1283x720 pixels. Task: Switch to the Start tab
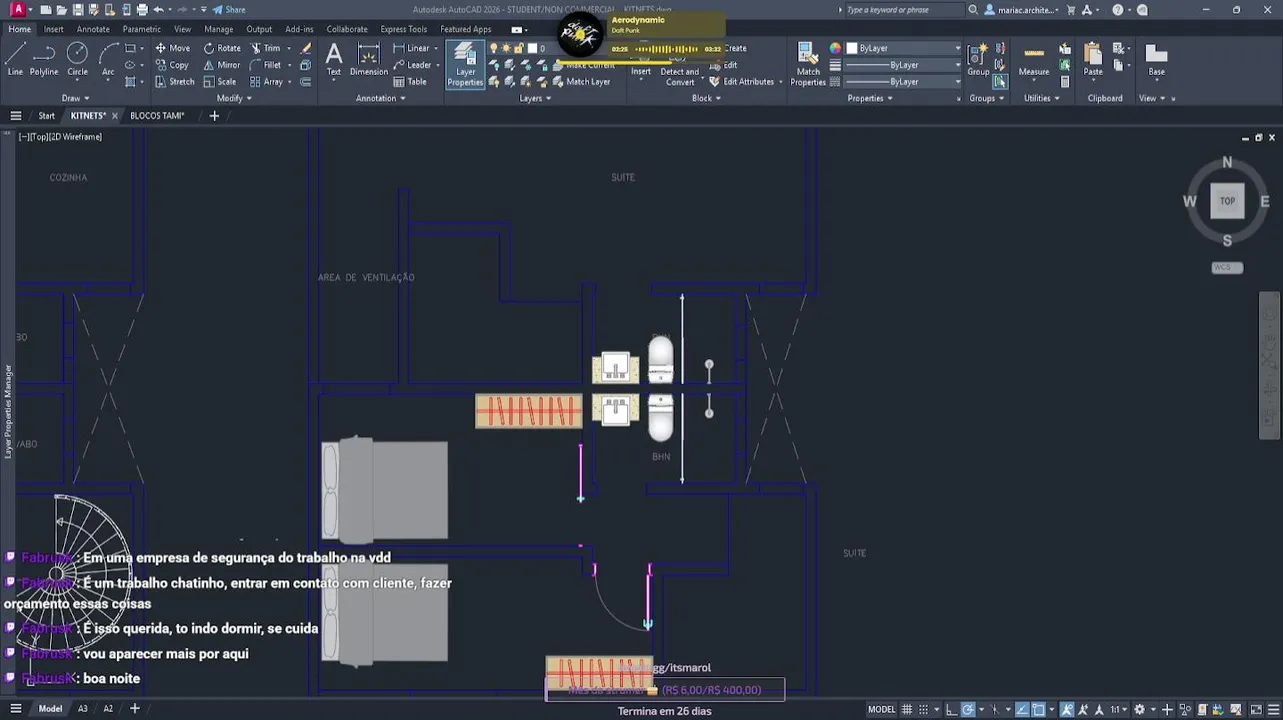click(46, 115)
